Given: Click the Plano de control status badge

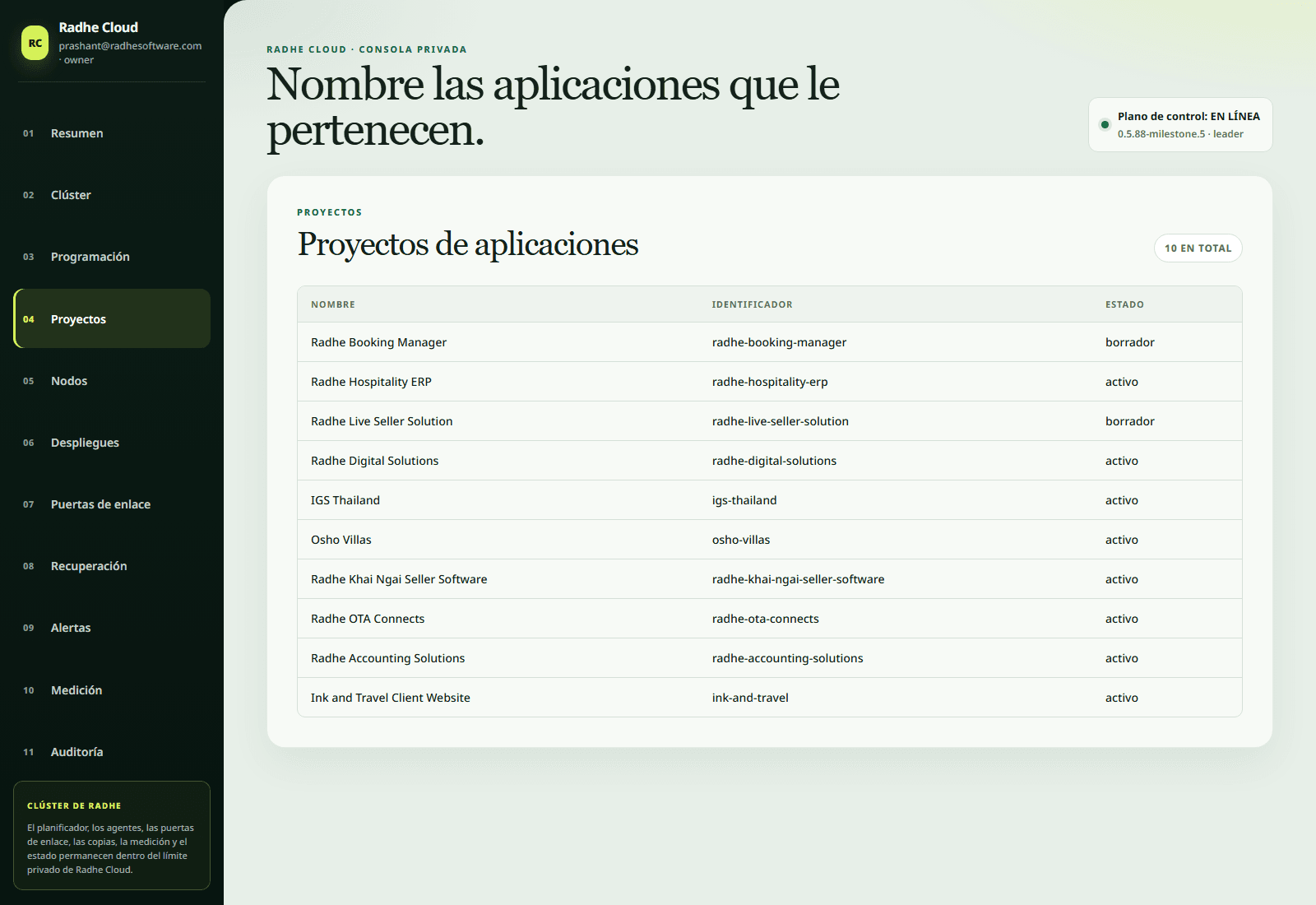Looking at the screenshot, I should click(x=1180, y=125).
